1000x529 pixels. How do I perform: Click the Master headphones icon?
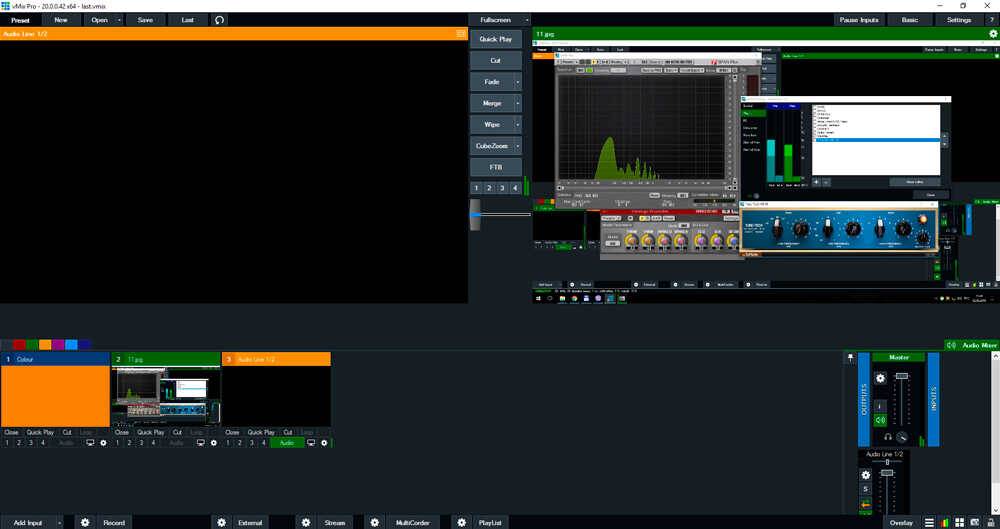pos(887,437)
